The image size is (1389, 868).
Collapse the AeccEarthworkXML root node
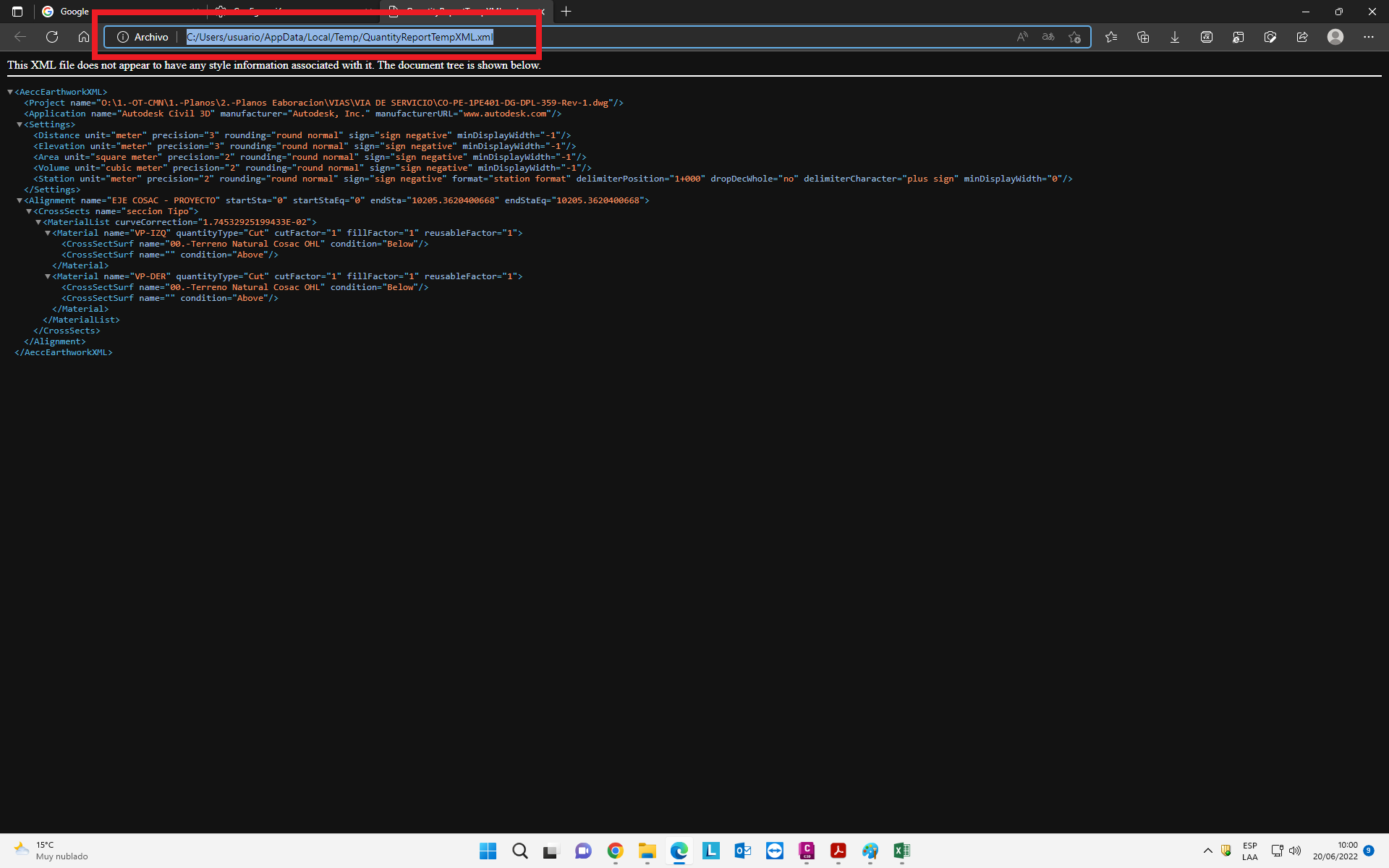click(9, 92)
